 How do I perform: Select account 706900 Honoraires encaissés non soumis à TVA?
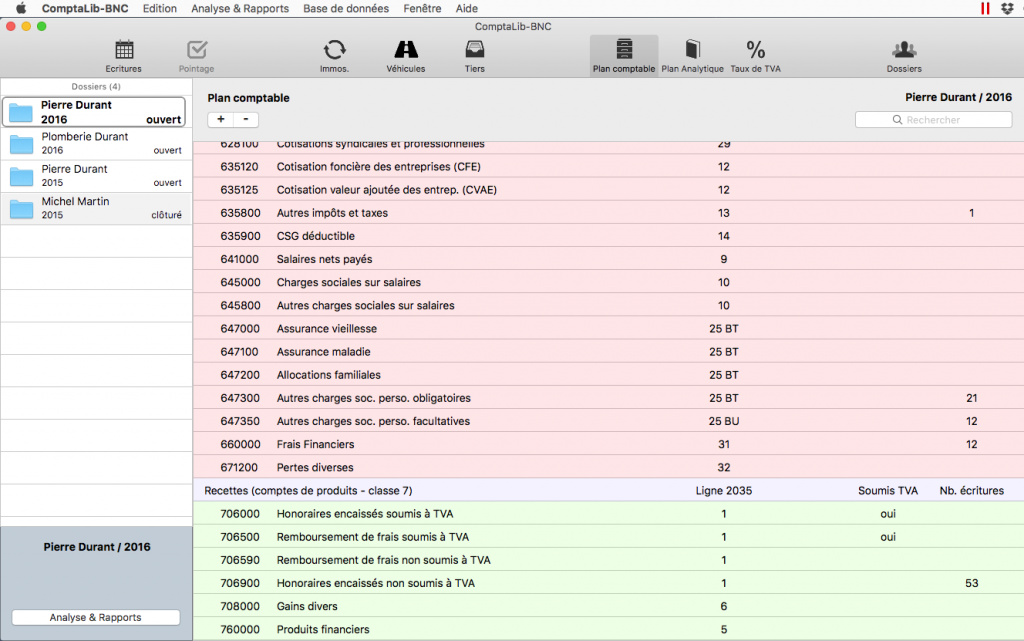point(609,584)
